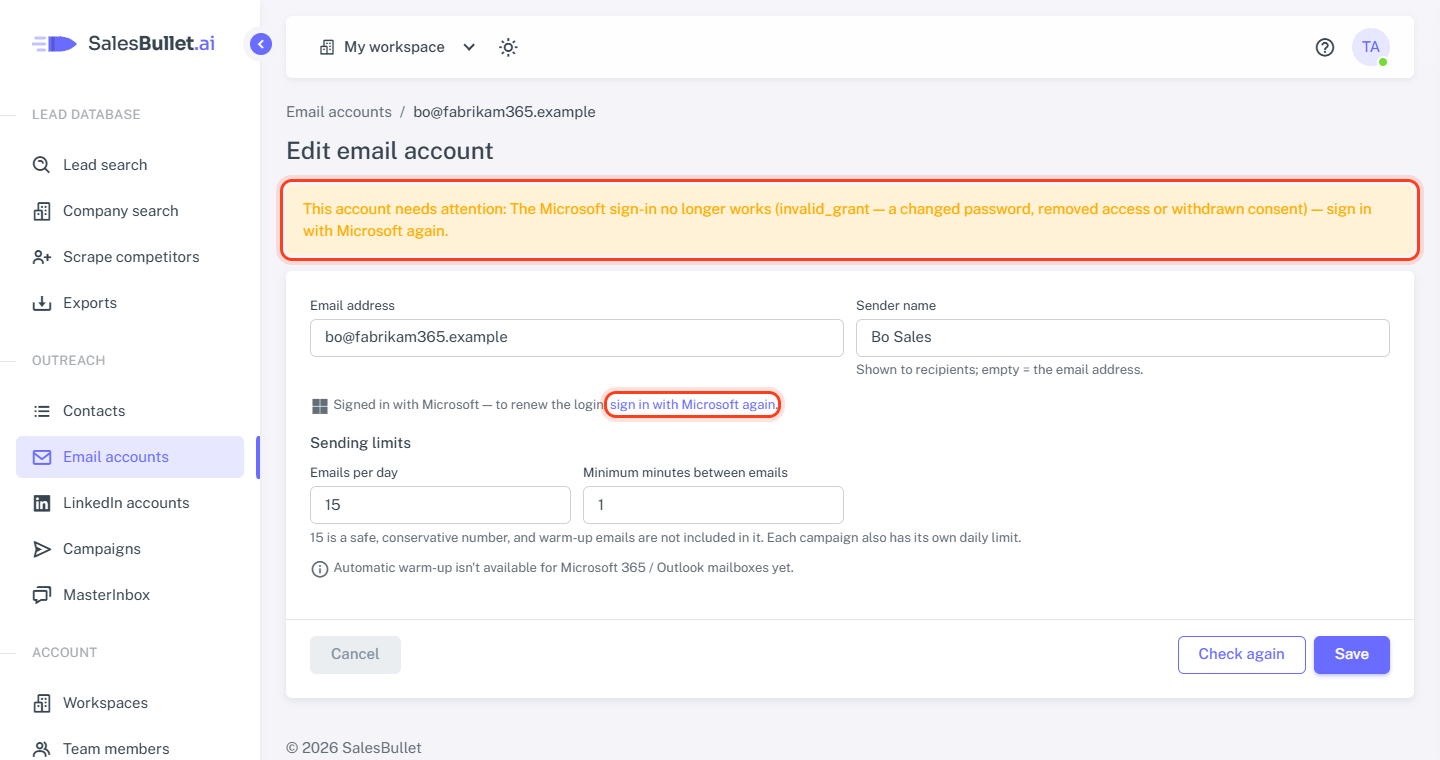Click the SalesBullet.ai logo
The width and height of the screenshot is (1440, 760).
pyautogui.click(x=123, y=43)
